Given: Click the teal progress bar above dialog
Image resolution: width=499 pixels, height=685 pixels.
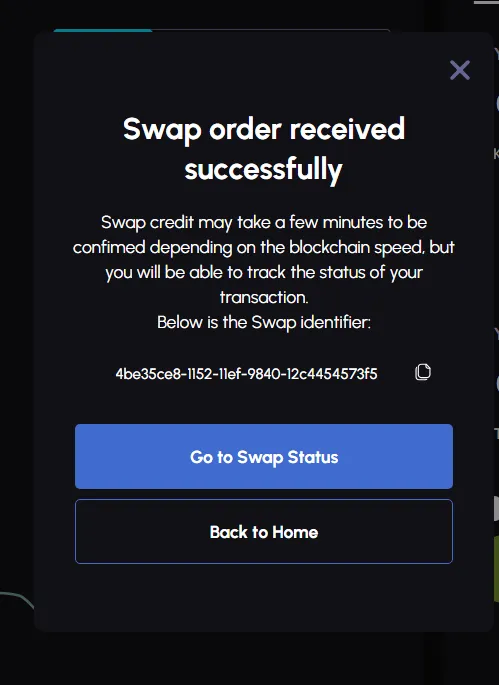Looking at the screenshot, I should pyautogui.click(x=103, y=30).
